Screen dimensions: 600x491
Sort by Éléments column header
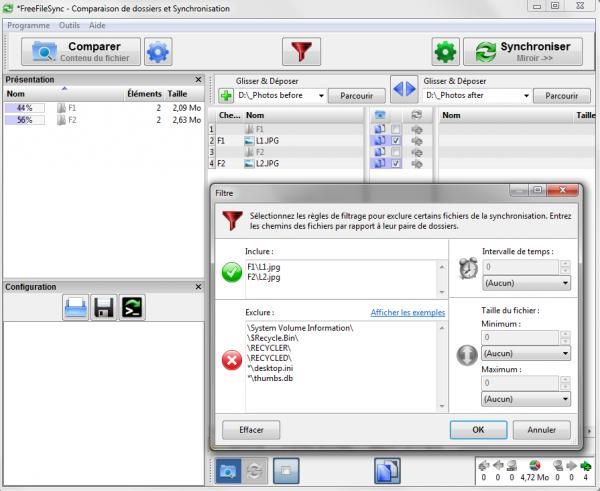[x=144, y=94]
